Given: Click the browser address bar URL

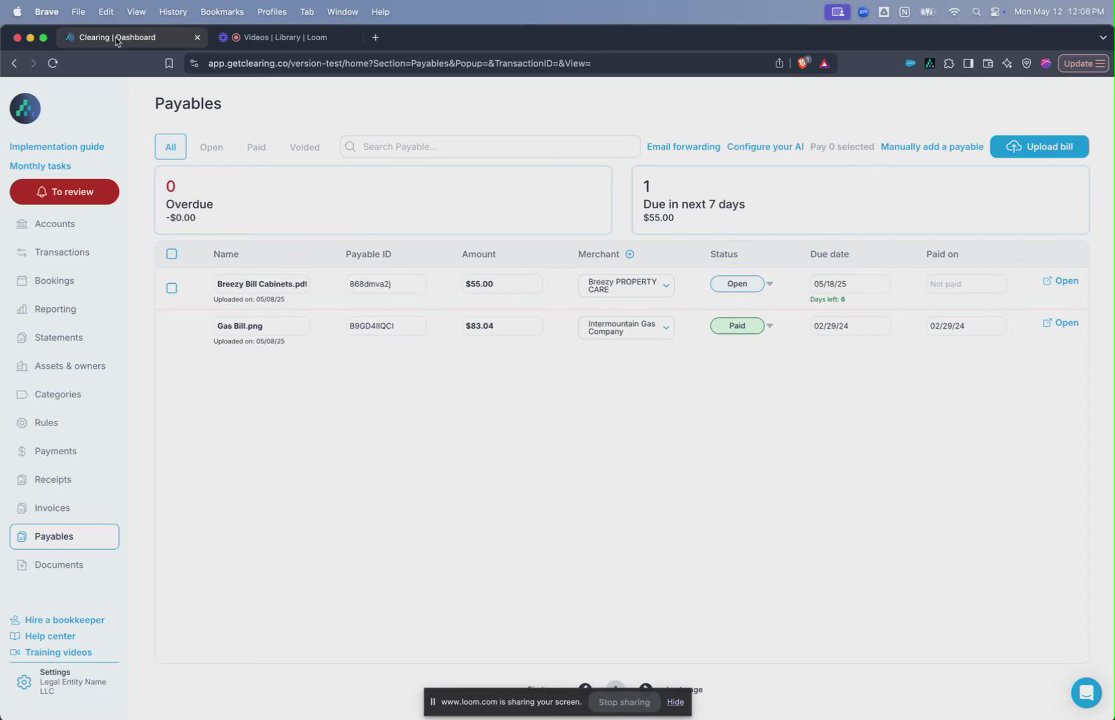Looking at the screenshot, I should [x=399, y=63].
